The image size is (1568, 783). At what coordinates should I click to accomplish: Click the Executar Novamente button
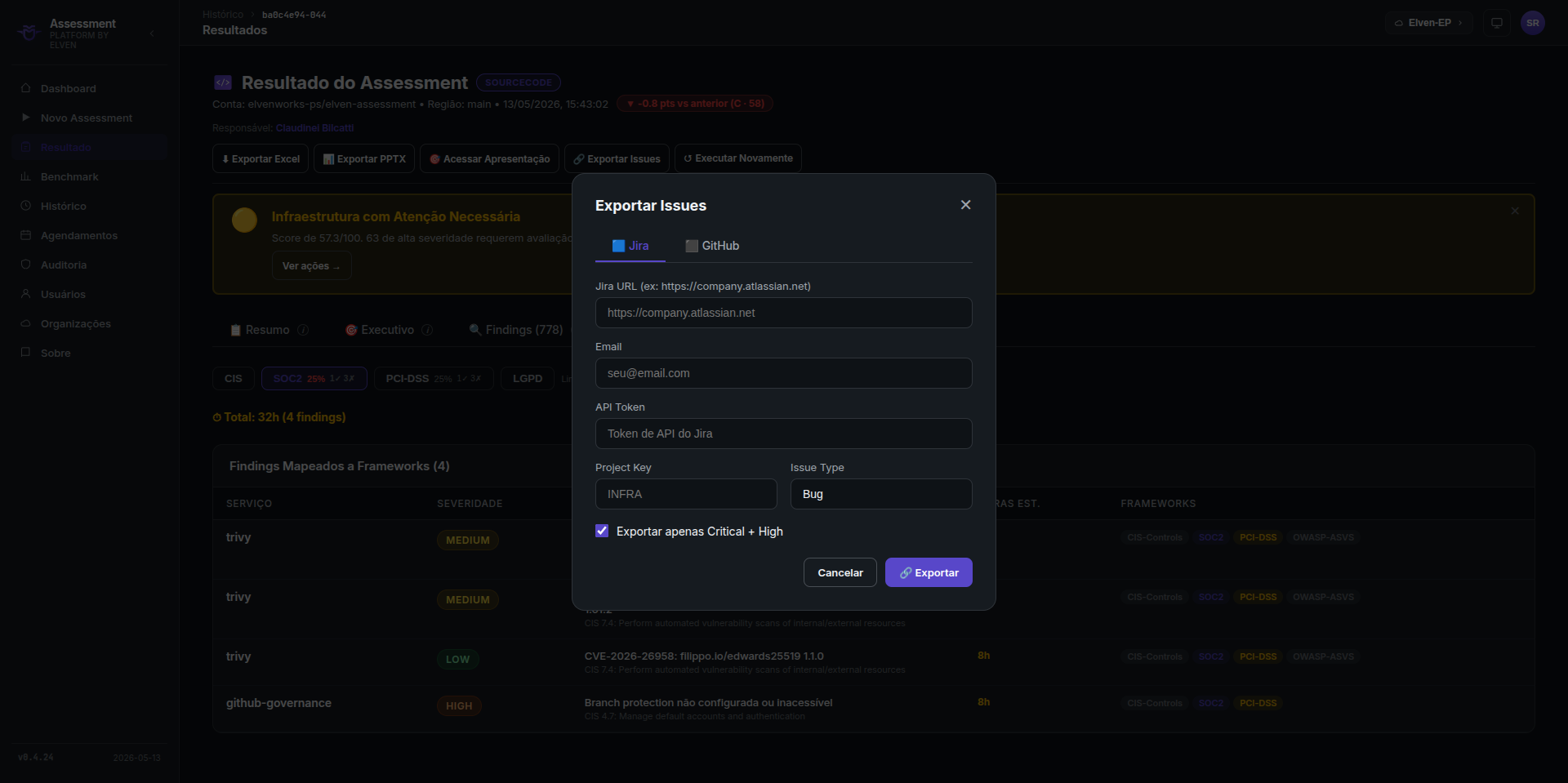point(738,158)
